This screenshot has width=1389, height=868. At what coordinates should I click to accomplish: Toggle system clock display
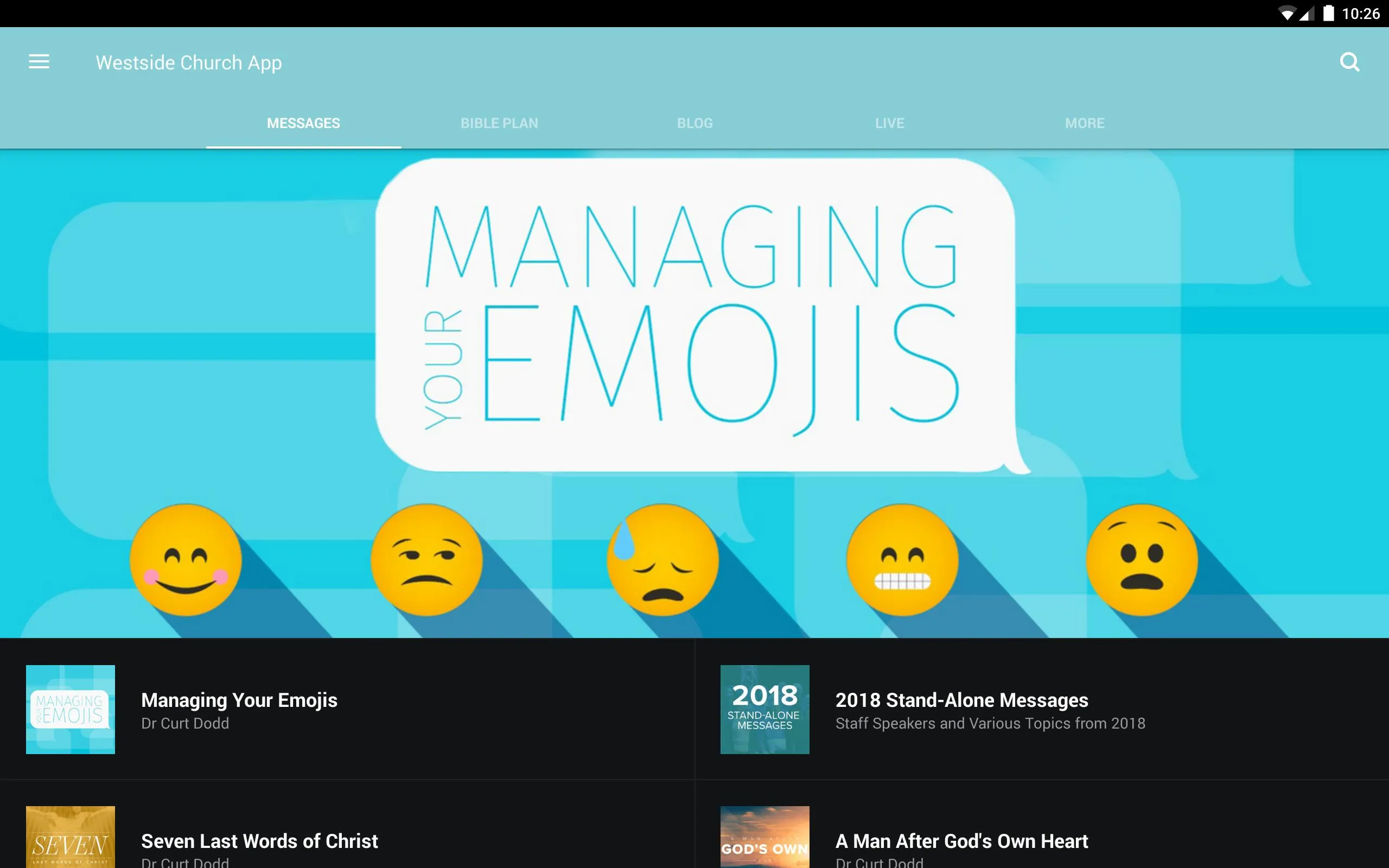pos(1362,13)
